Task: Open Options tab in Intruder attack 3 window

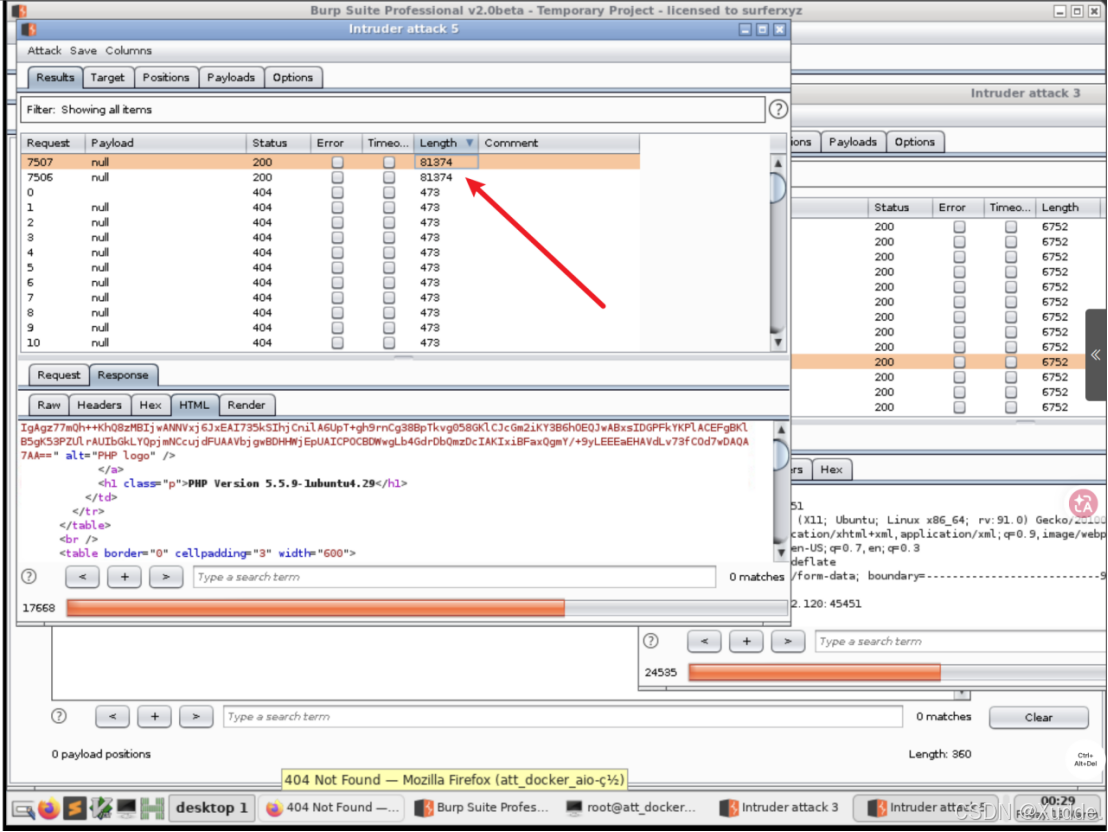Action: [x=915, y=142]
